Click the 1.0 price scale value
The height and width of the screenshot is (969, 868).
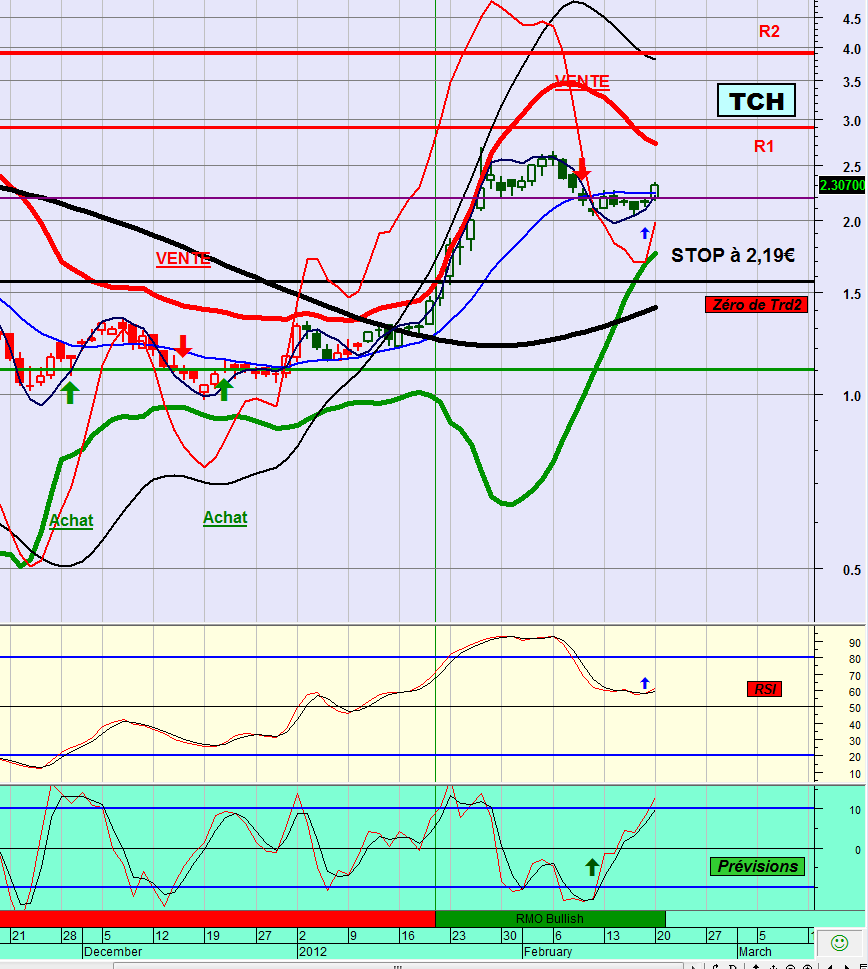[852, 396]
